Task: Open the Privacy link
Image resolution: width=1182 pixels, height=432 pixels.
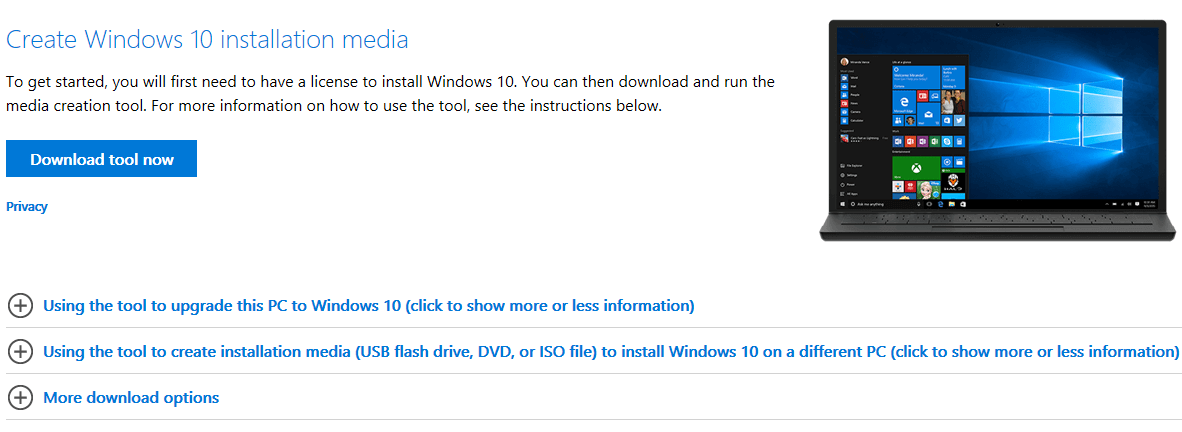Action: tap(27, 207)
